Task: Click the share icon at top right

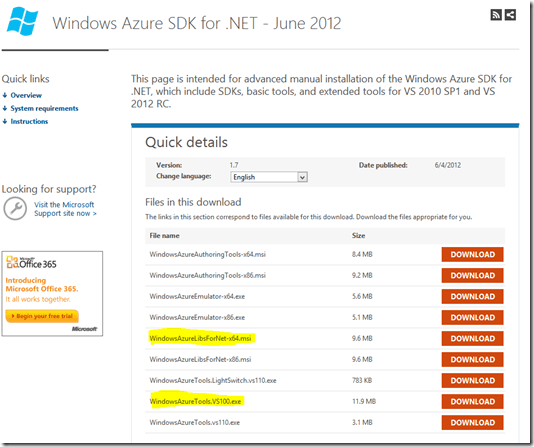Action: 510,15
